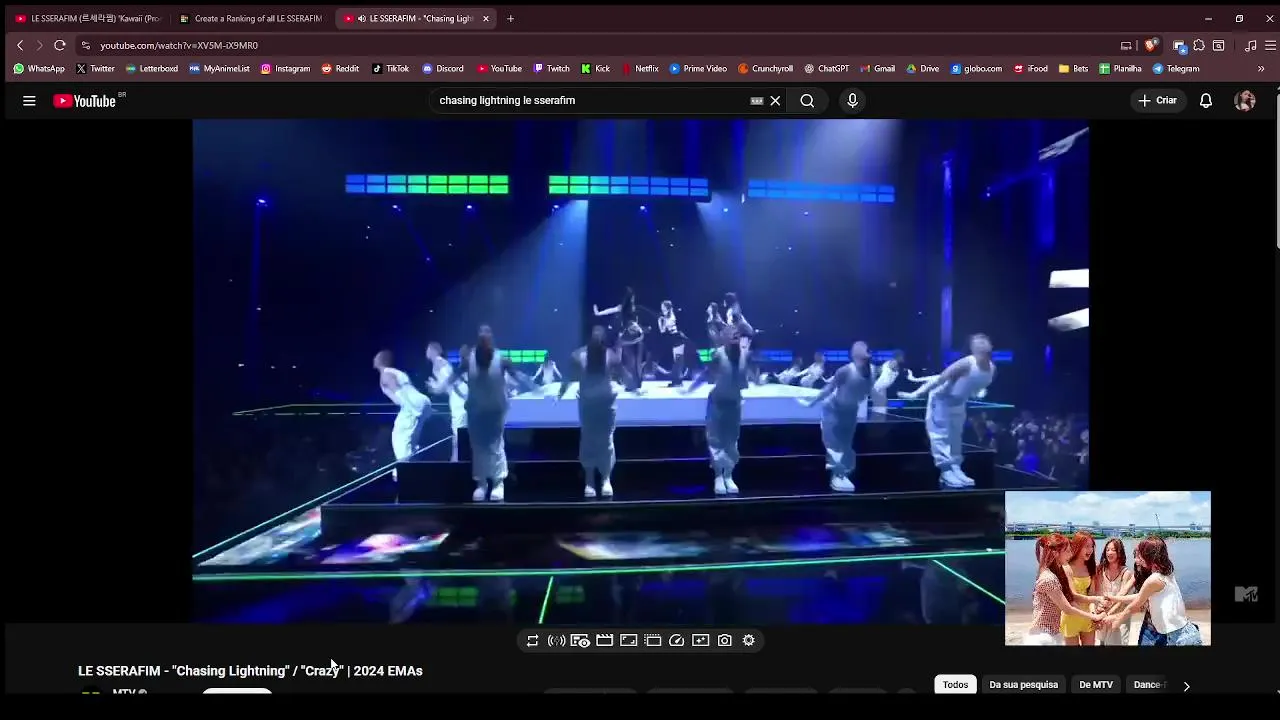Open the on-screen keyboard in search box
This screenshot has width=1280, height=720.
tap(757, 100)
